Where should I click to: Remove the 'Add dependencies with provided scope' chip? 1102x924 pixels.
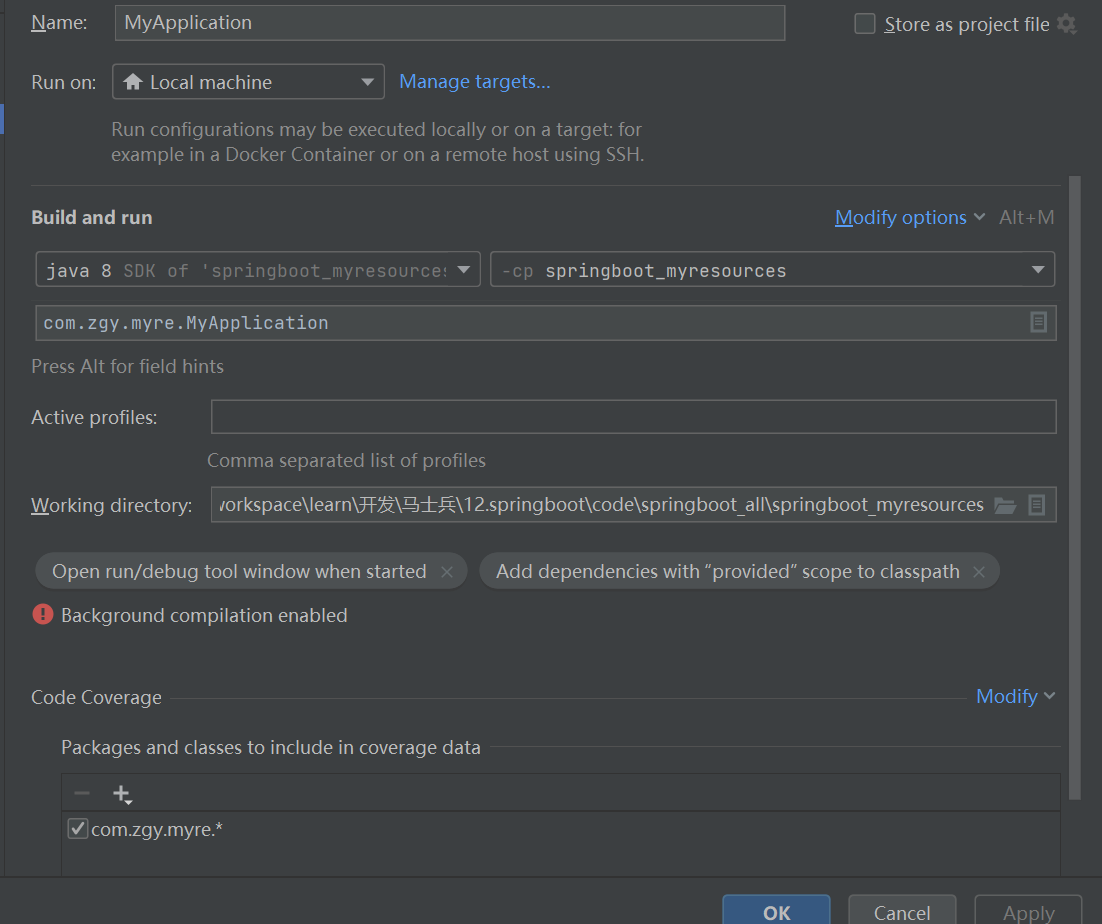979,572
